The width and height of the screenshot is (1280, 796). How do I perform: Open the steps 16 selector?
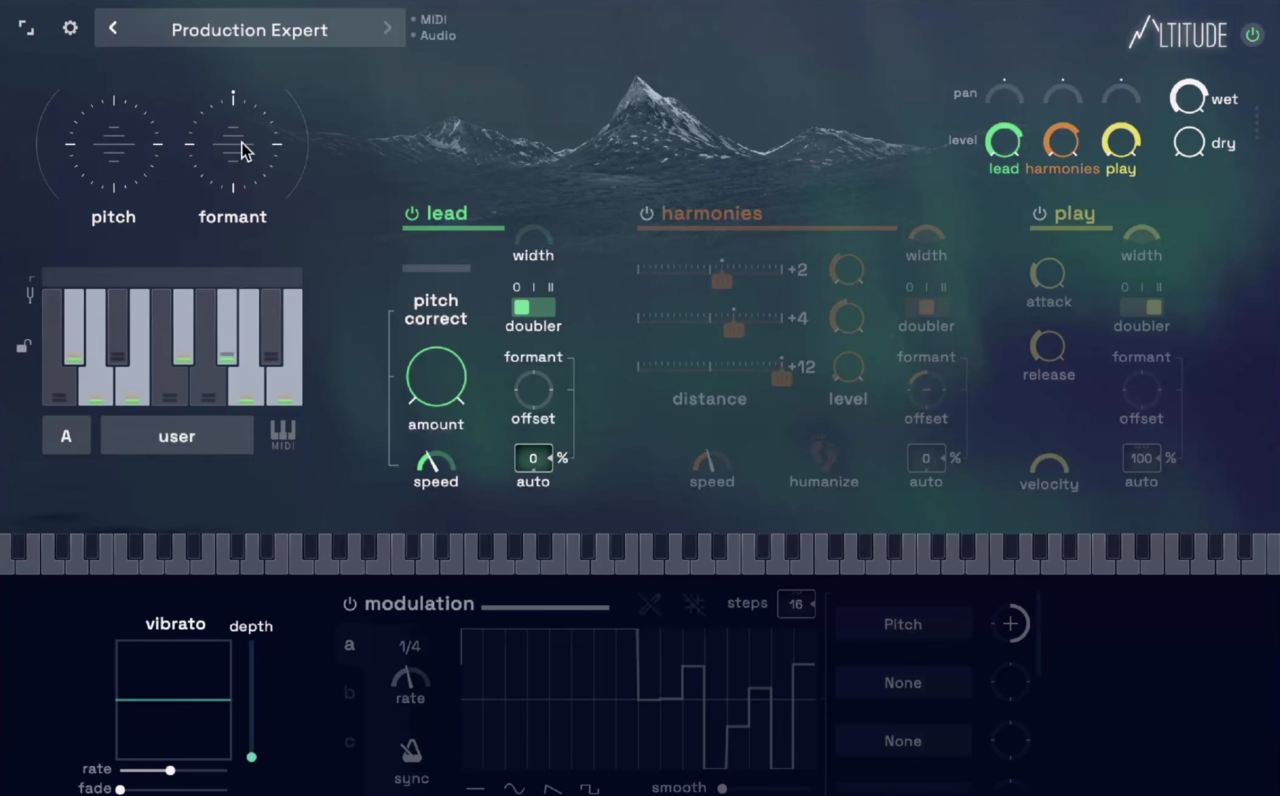797,604
